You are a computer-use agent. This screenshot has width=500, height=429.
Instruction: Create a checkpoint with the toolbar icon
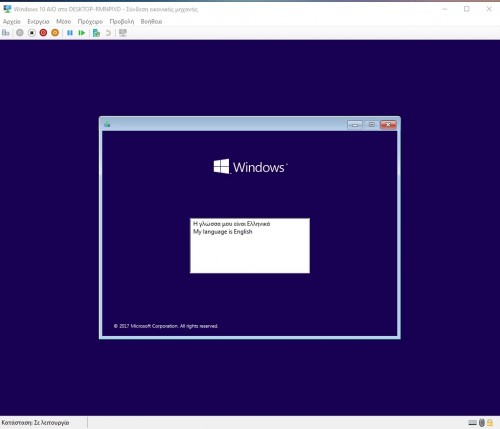tap(96, 33)
